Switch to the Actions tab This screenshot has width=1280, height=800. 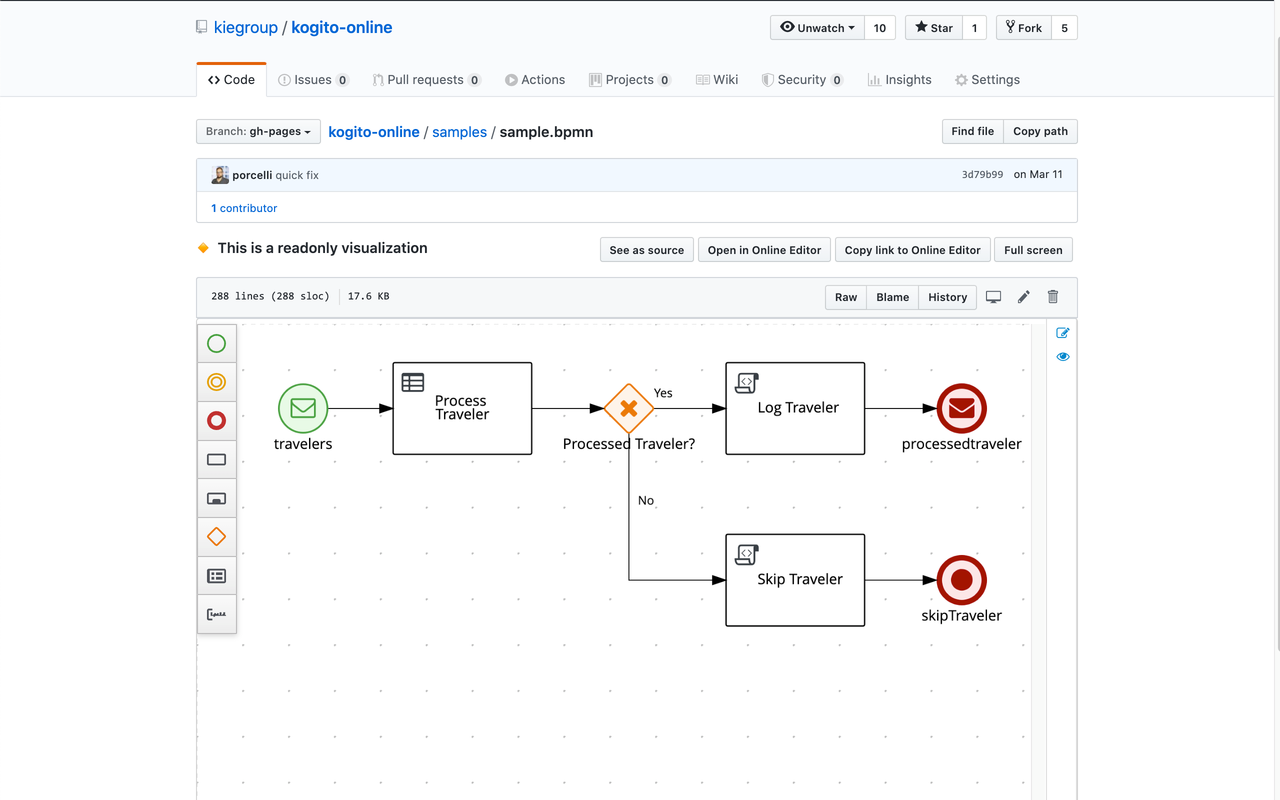pyautogui.click(x=535, y=80)
